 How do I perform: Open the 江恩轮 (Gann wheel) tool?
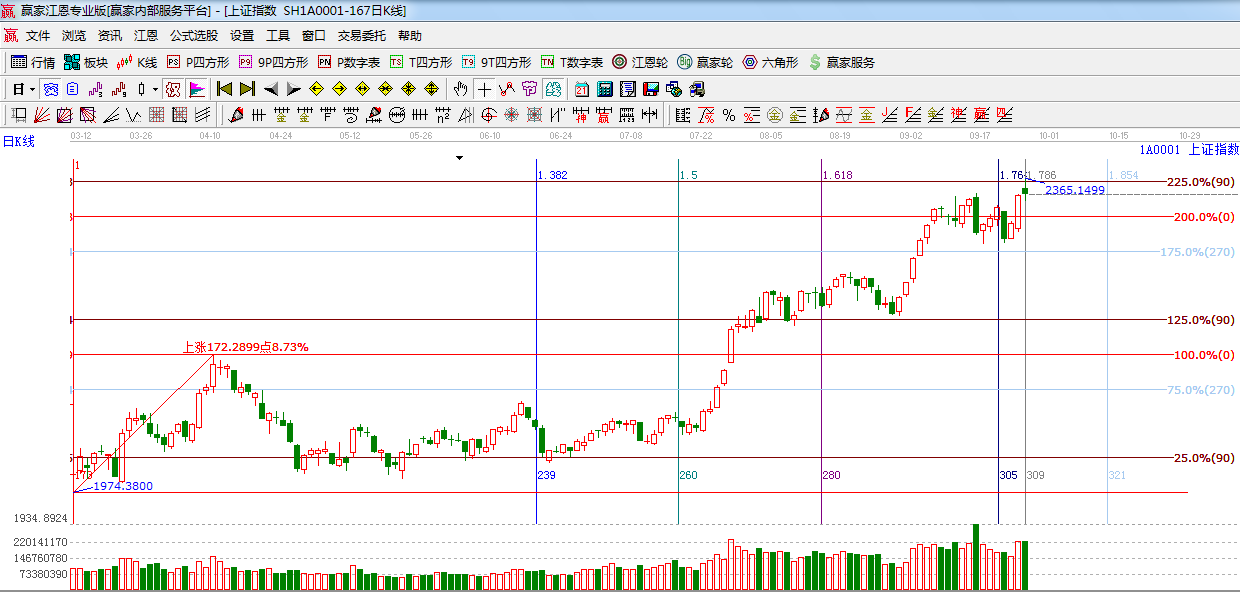click(x=640, y=62)
